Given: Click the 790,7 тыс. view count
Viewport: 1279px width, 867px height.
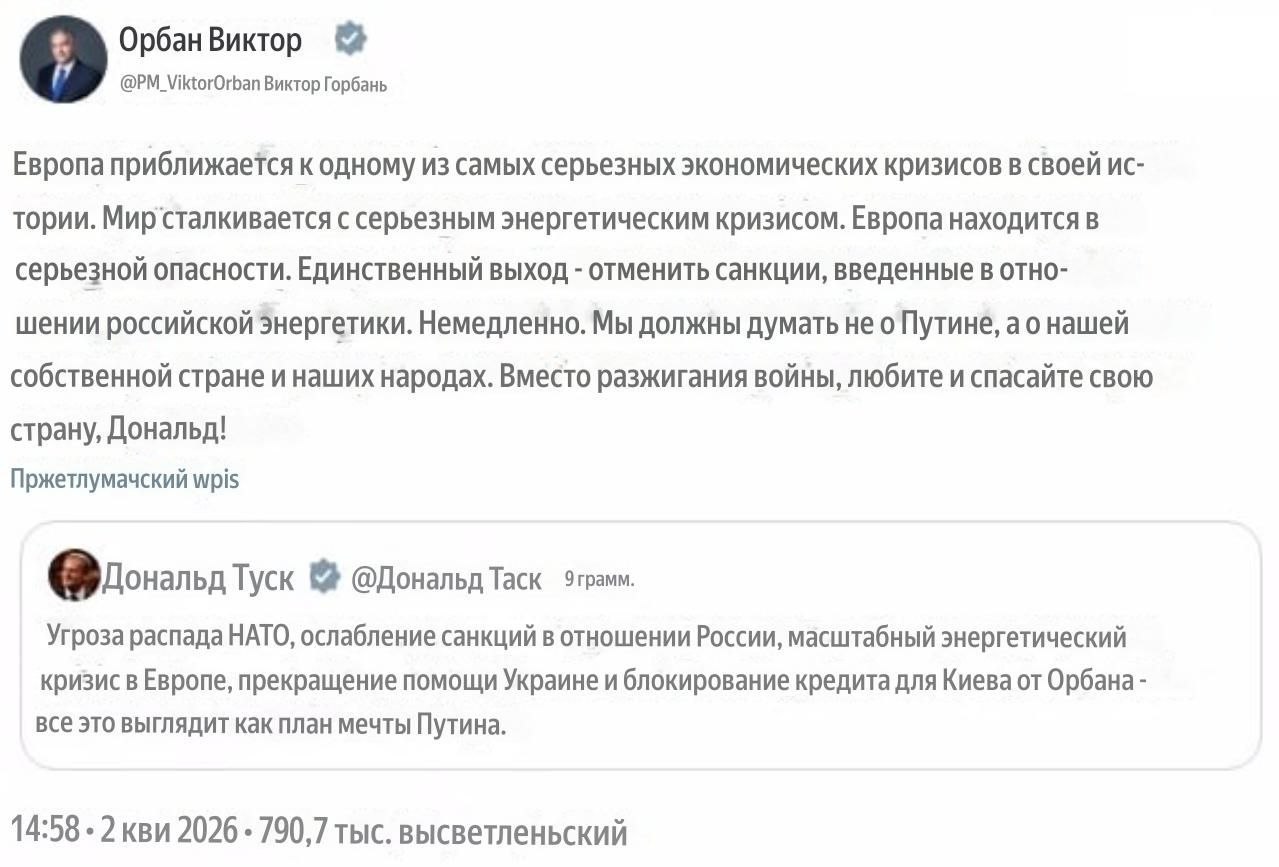Looking at the screenshot, I should 324,830.
